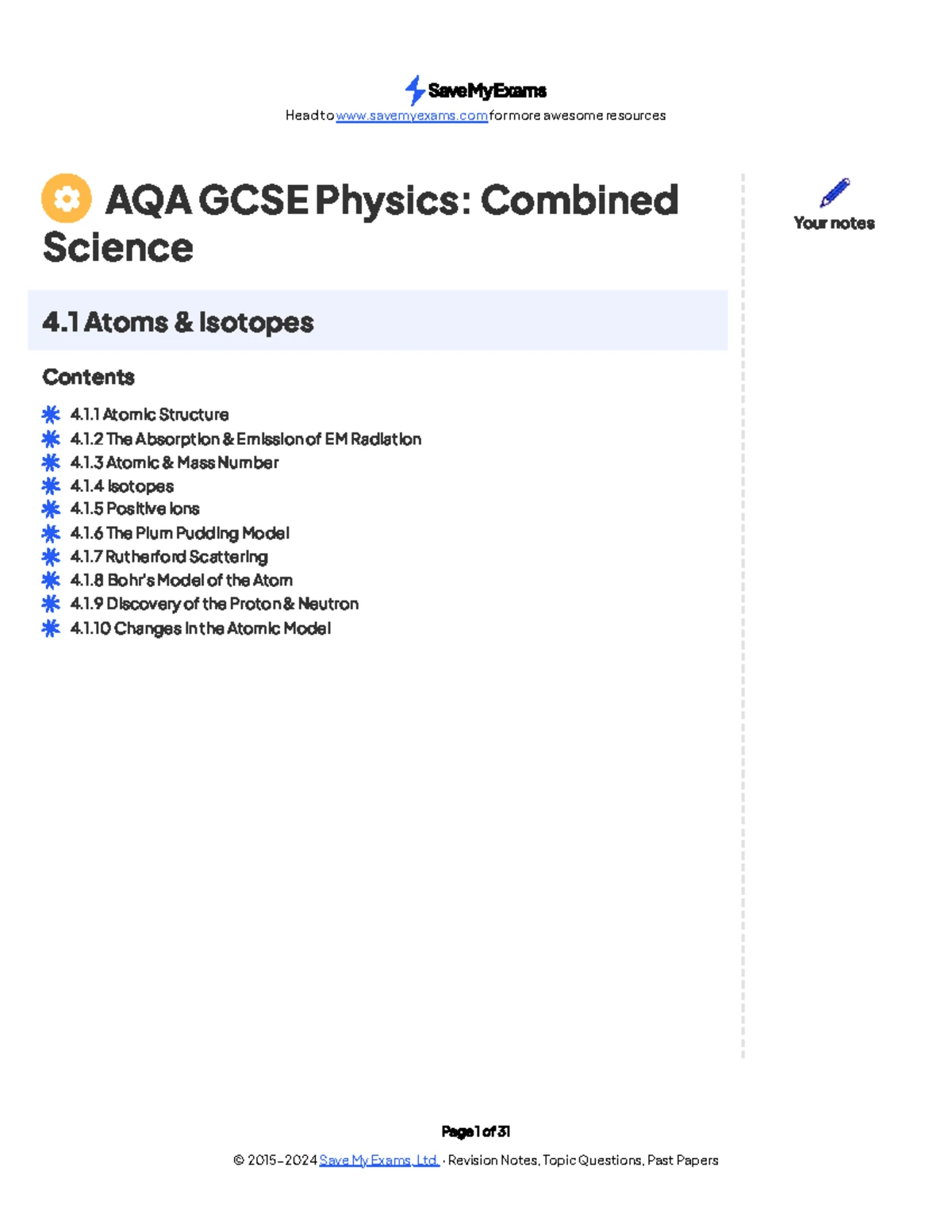Open the www.savemyexams.com link
Screen dimensions: 952x1232
coord(412,116)
